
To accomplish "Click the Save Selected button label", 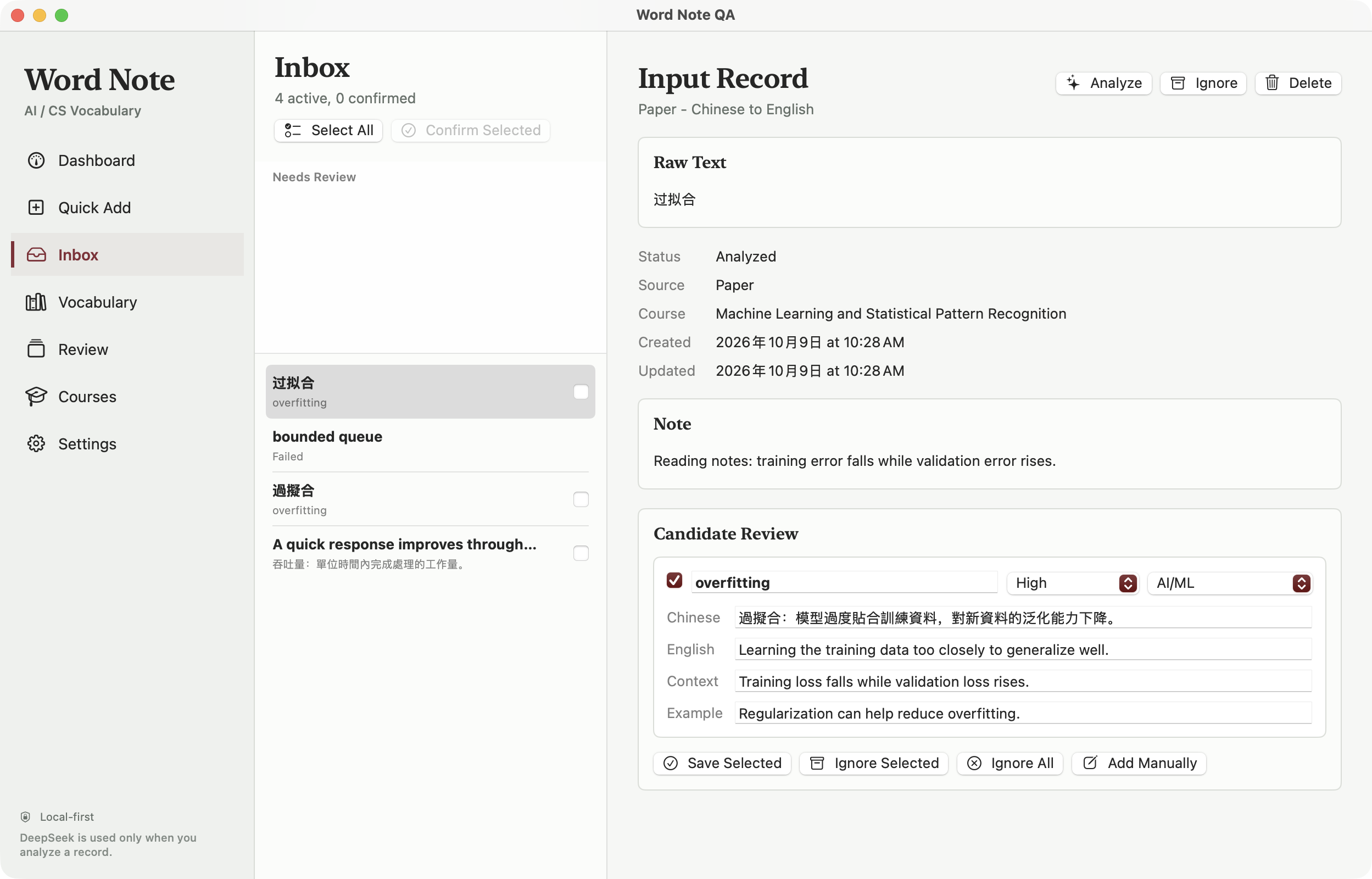I will tap(735, 764).
